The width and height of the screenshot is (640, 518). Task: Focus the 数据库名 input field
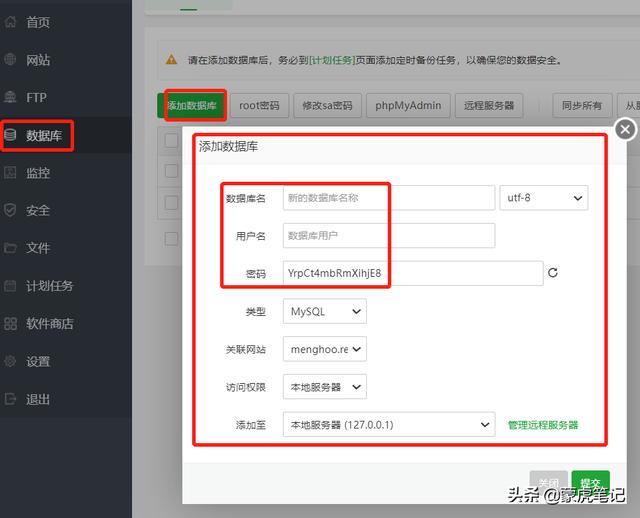(x=388, y=198)
